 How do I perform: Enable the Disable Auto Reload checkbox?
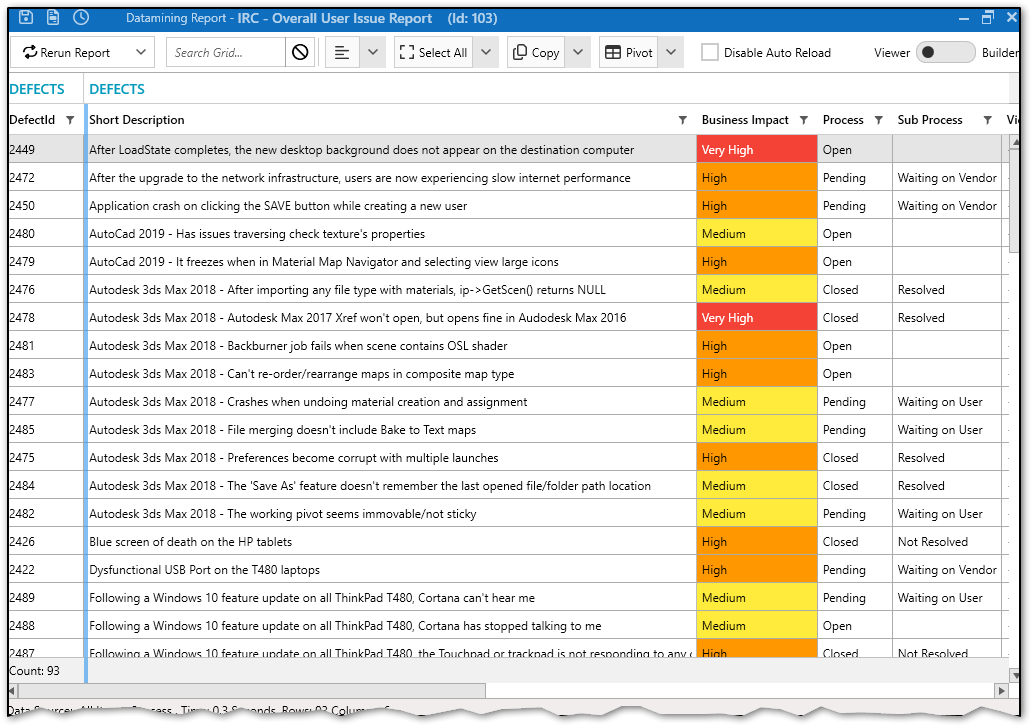tap(710, 53)
